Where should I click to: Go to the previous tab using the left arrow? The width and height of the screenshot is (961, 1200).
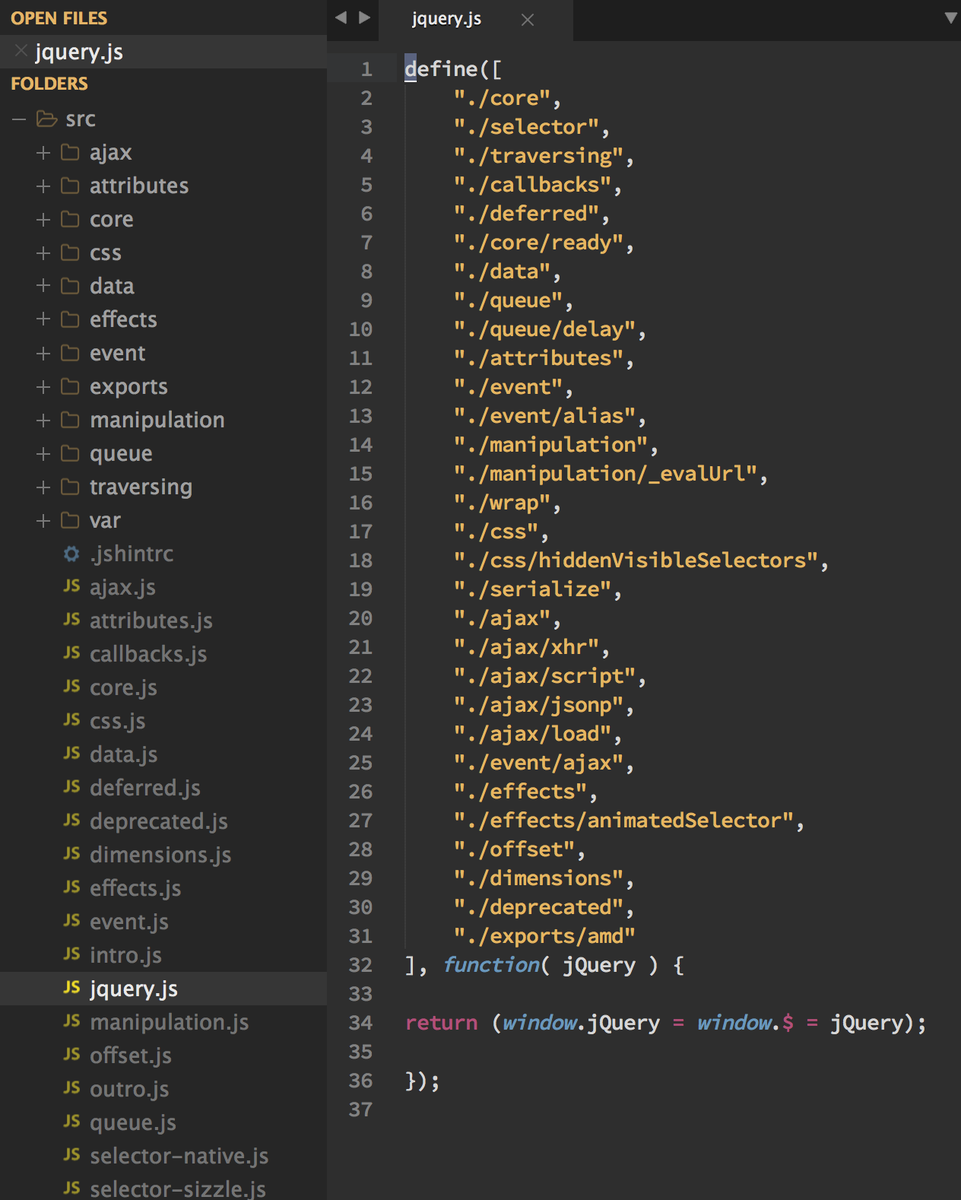(x=341, y=18)
